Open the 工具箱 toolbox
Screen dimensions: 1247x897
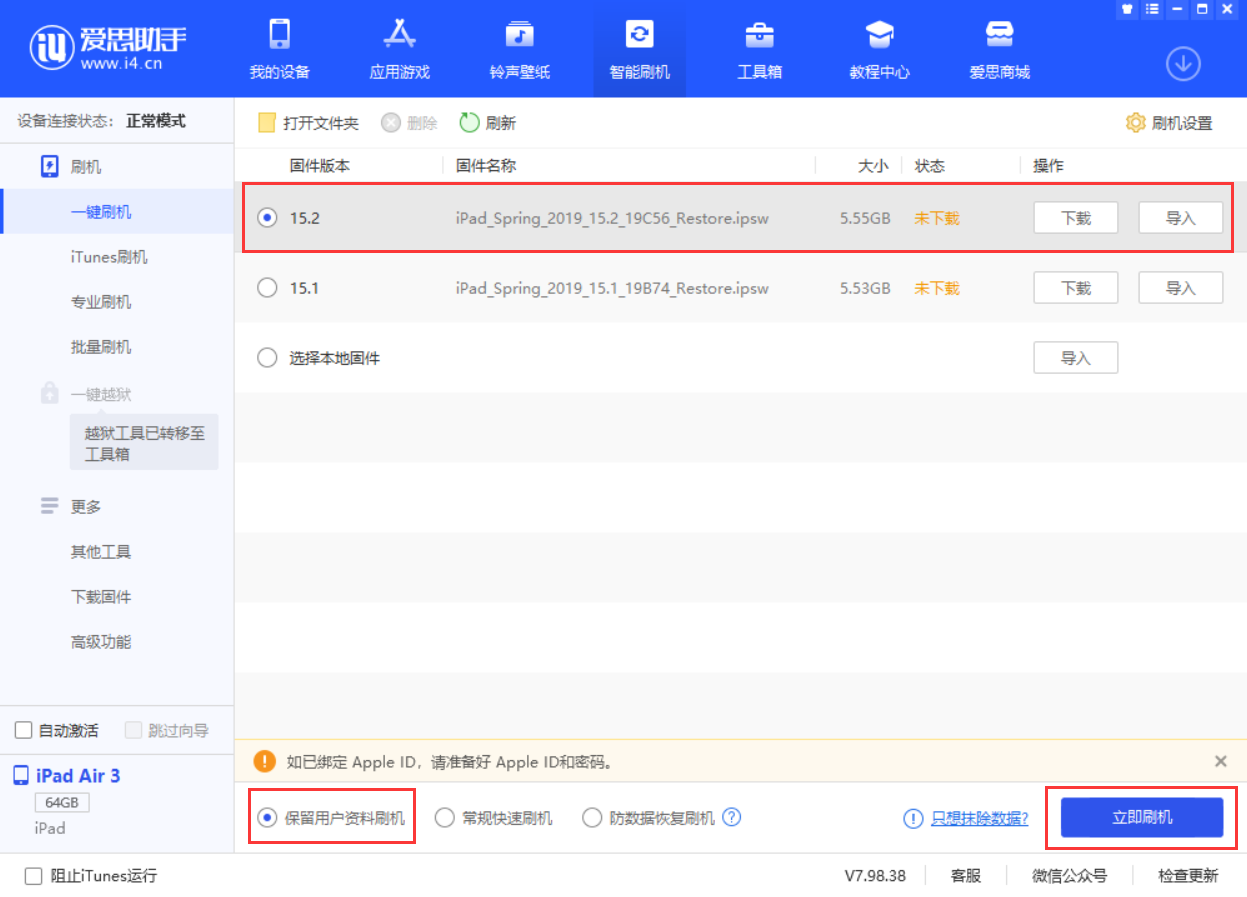tap(758, 48)
